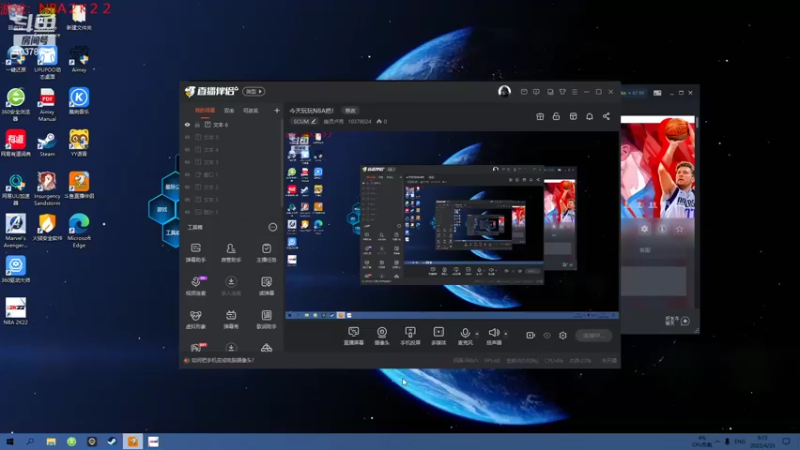Open the 主播任务 streamer tasks tool

tap(266, 253)
